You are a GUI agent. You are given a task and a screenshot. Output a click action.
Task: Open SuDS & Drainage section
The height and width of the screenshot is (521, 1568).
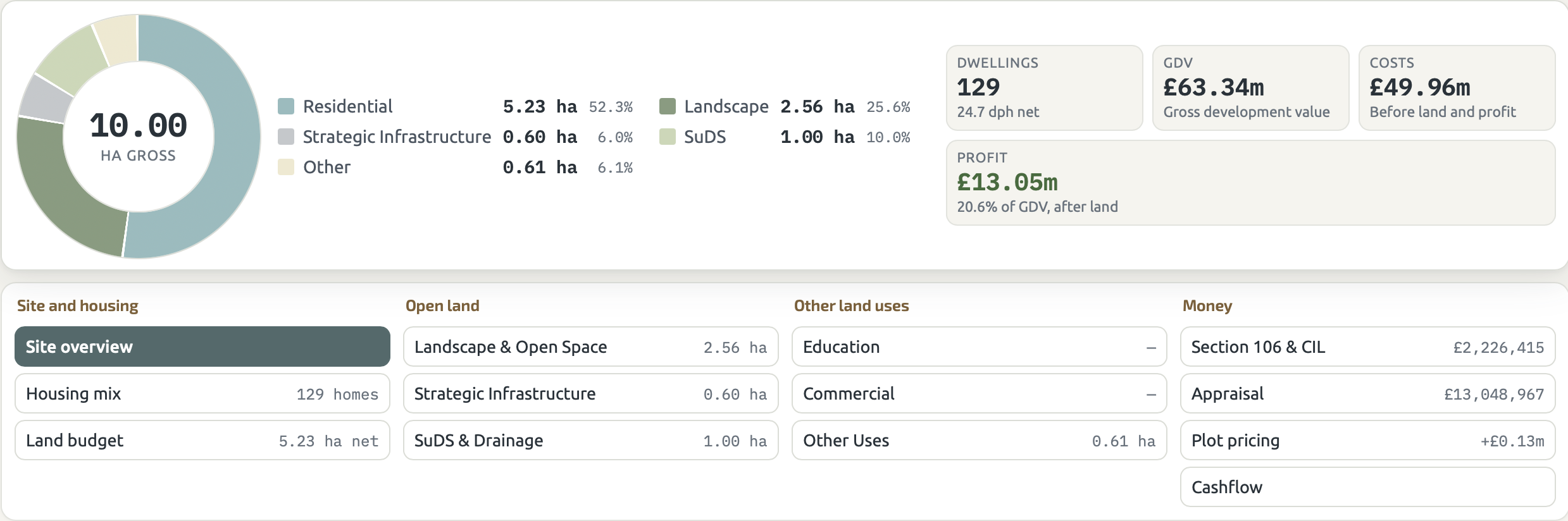[591, 440]
